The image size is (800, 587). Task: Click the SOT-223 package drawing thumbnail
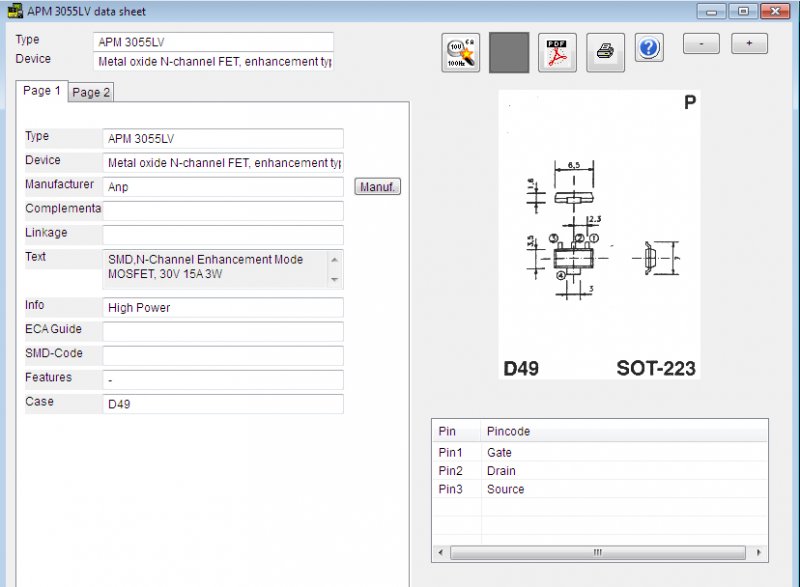pyautogui.click(x=599, y=235)
